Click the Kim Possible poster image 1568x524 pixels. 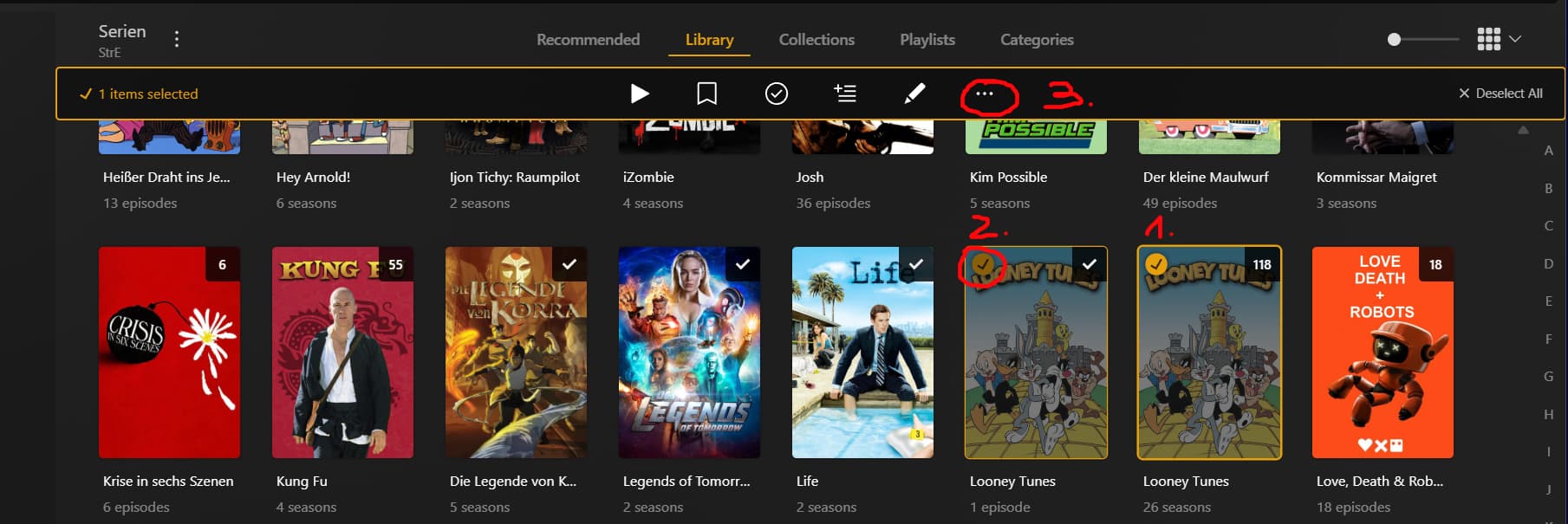coord(1036,137)
